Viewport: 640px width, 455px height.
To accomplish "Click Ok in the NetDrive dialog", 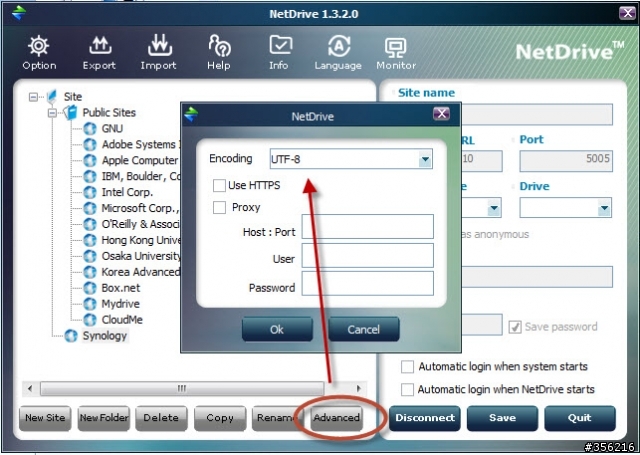I will click(x=277, y=329).
